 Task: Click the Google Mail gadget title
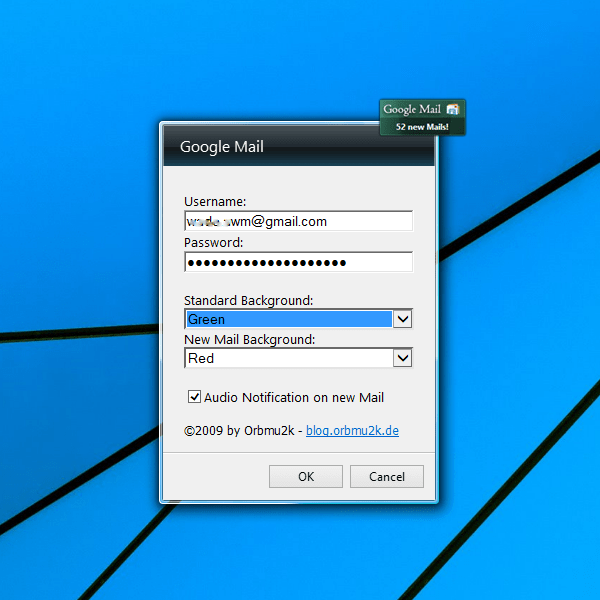click(x=412, y=109)
